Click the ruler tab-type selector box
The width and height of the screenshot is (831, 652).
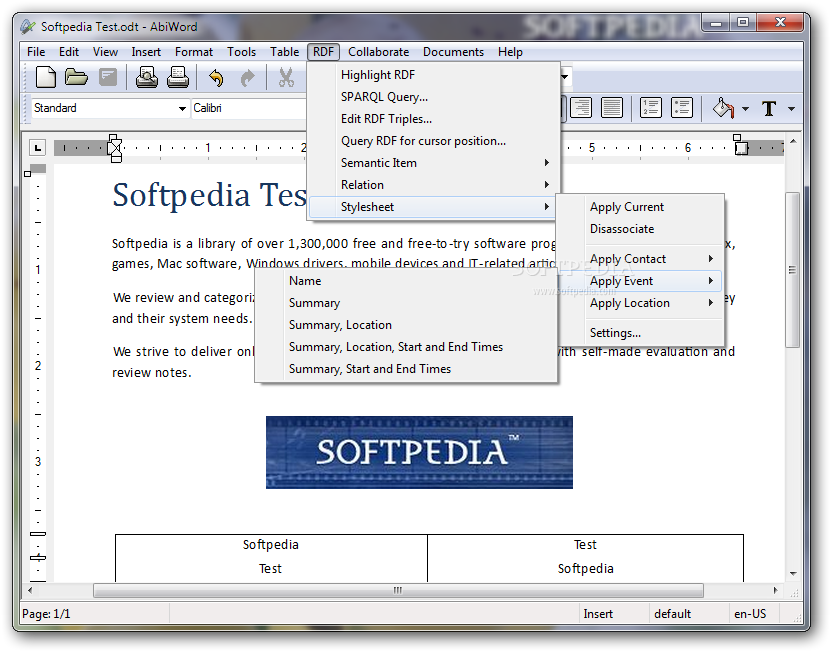(38, 147)
